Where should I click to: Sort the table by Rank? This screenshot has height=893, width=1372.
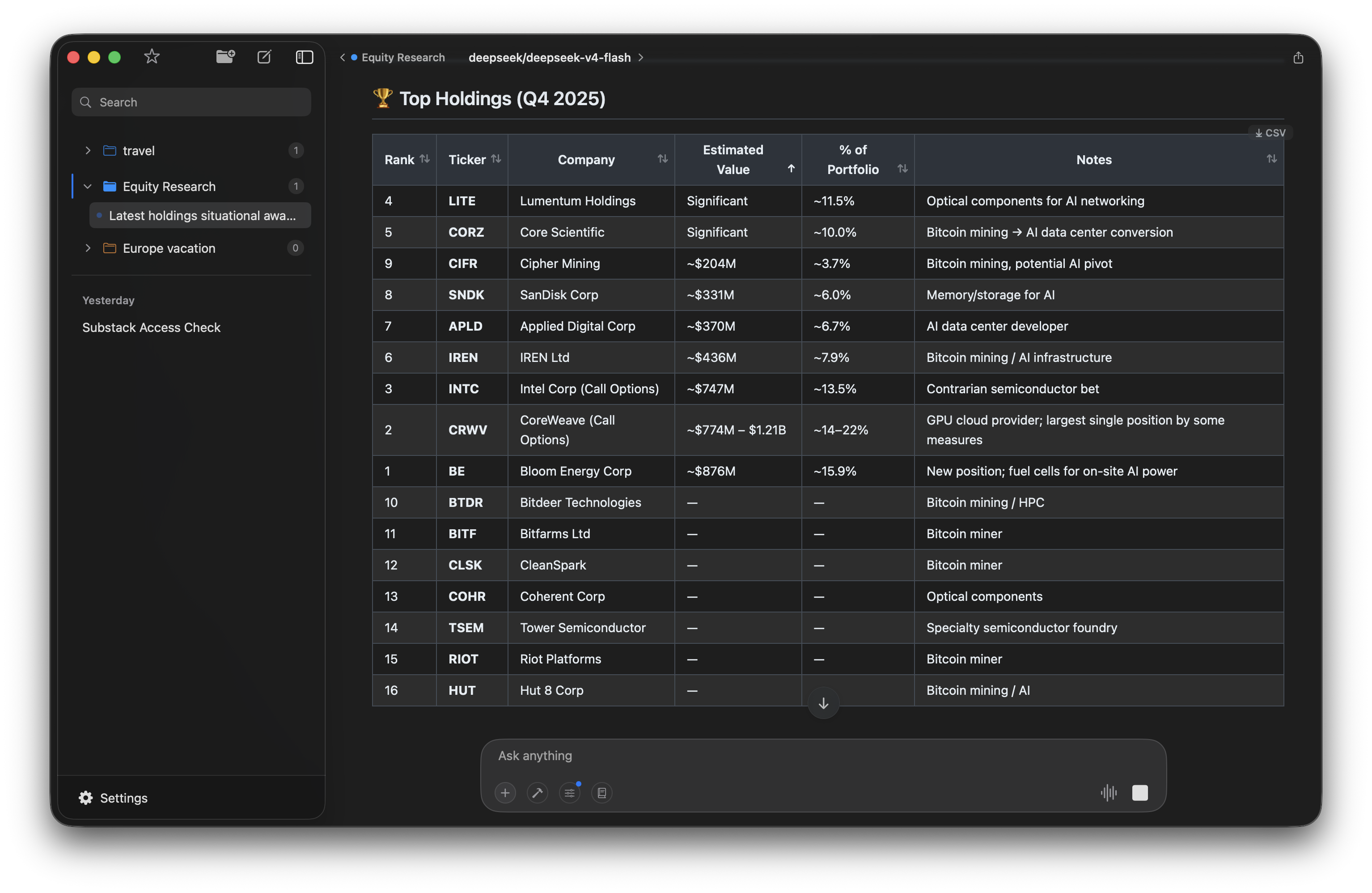pyautogui.click(x=425, y=159)
